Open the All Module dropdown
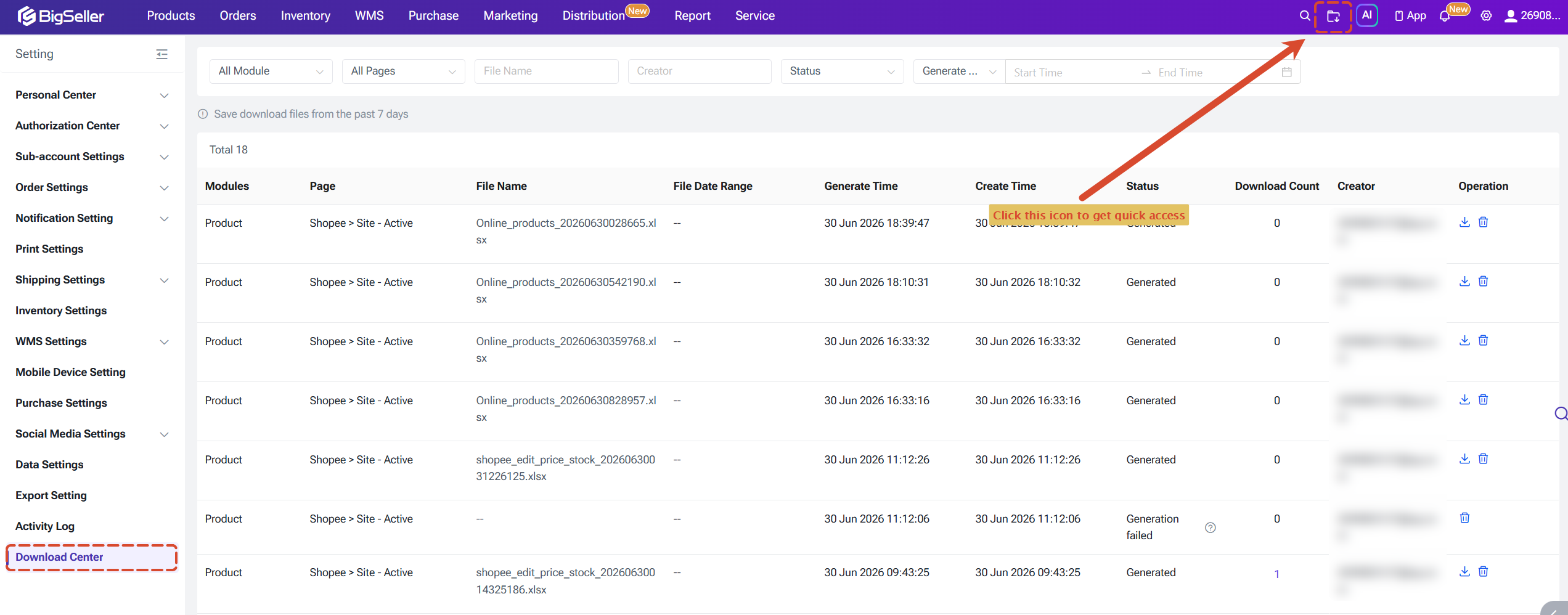Screen dimensions: 1568x615 (271, 71)
